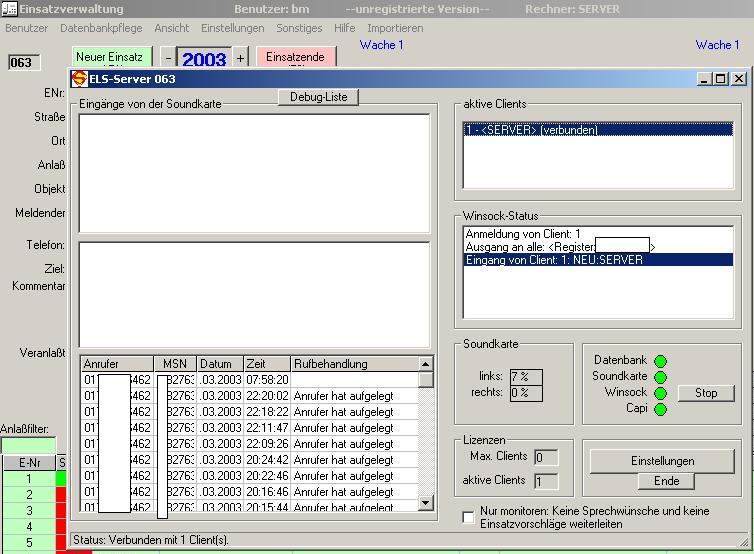Screen dimensions: 754x554
Task: Increase the year with plus button
Action: [x=240, y=59]
